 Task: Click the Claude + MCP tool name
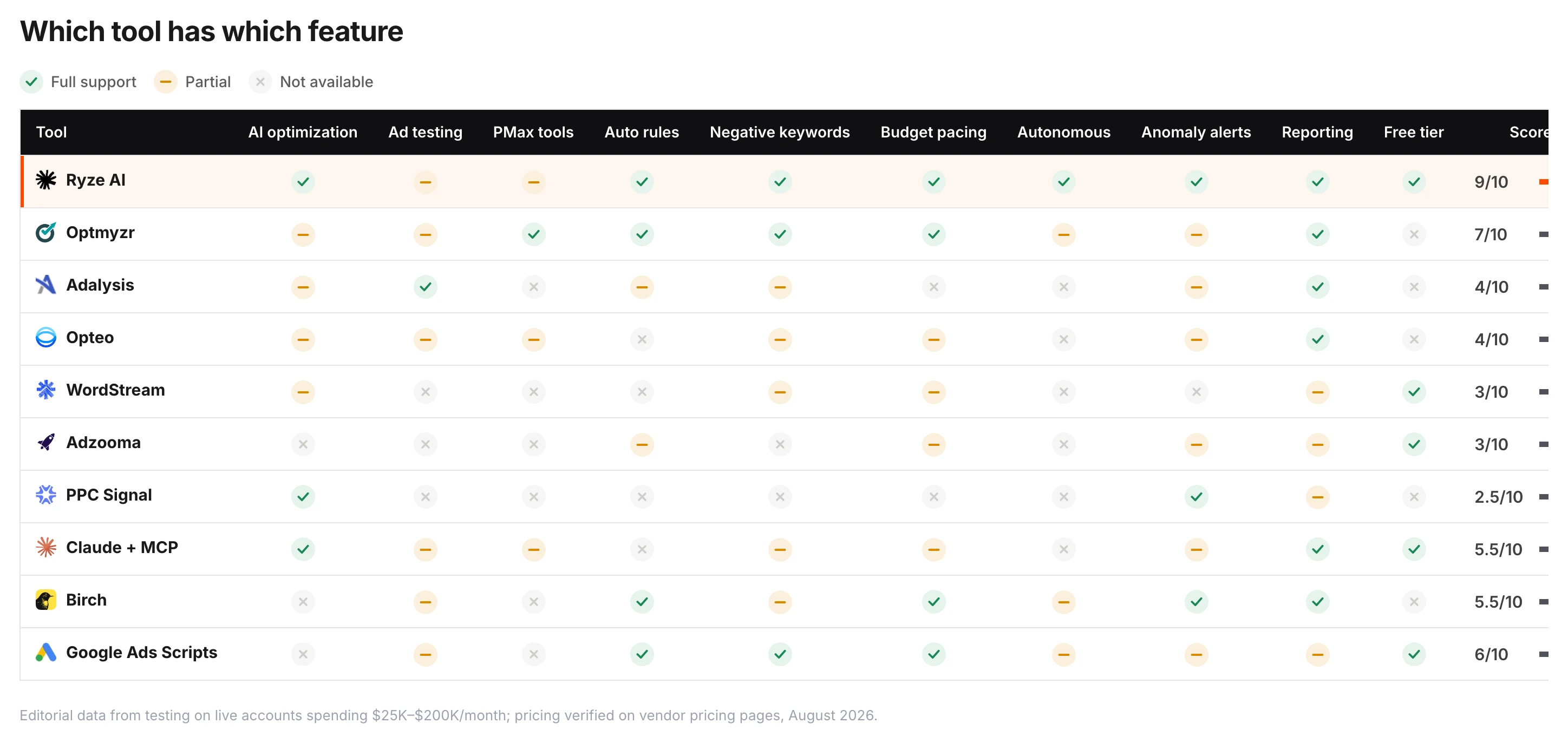point(122,547)
